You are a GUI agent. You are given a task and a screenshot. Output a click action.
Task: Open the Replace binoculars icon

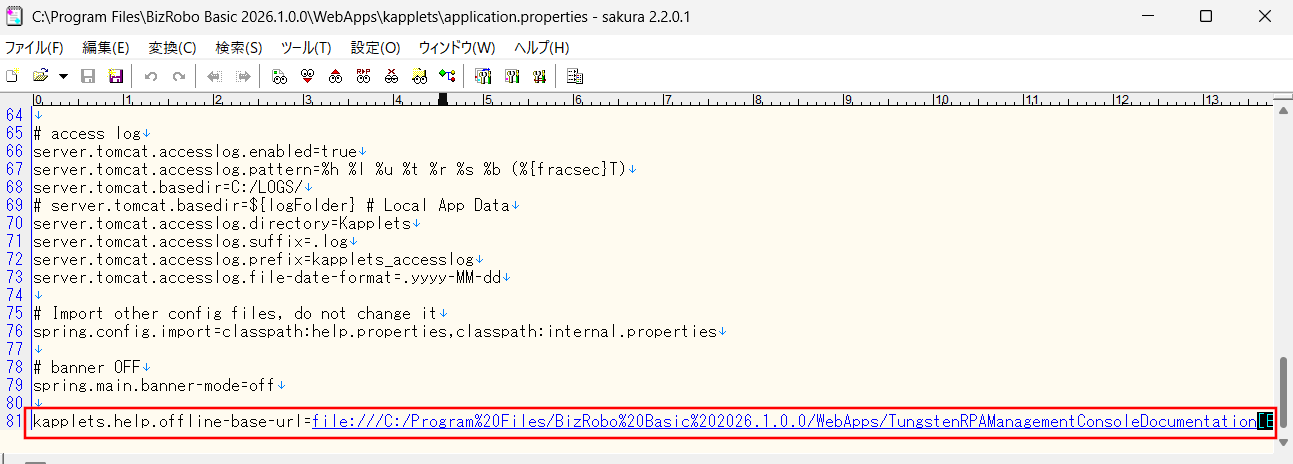click(364, 76)
